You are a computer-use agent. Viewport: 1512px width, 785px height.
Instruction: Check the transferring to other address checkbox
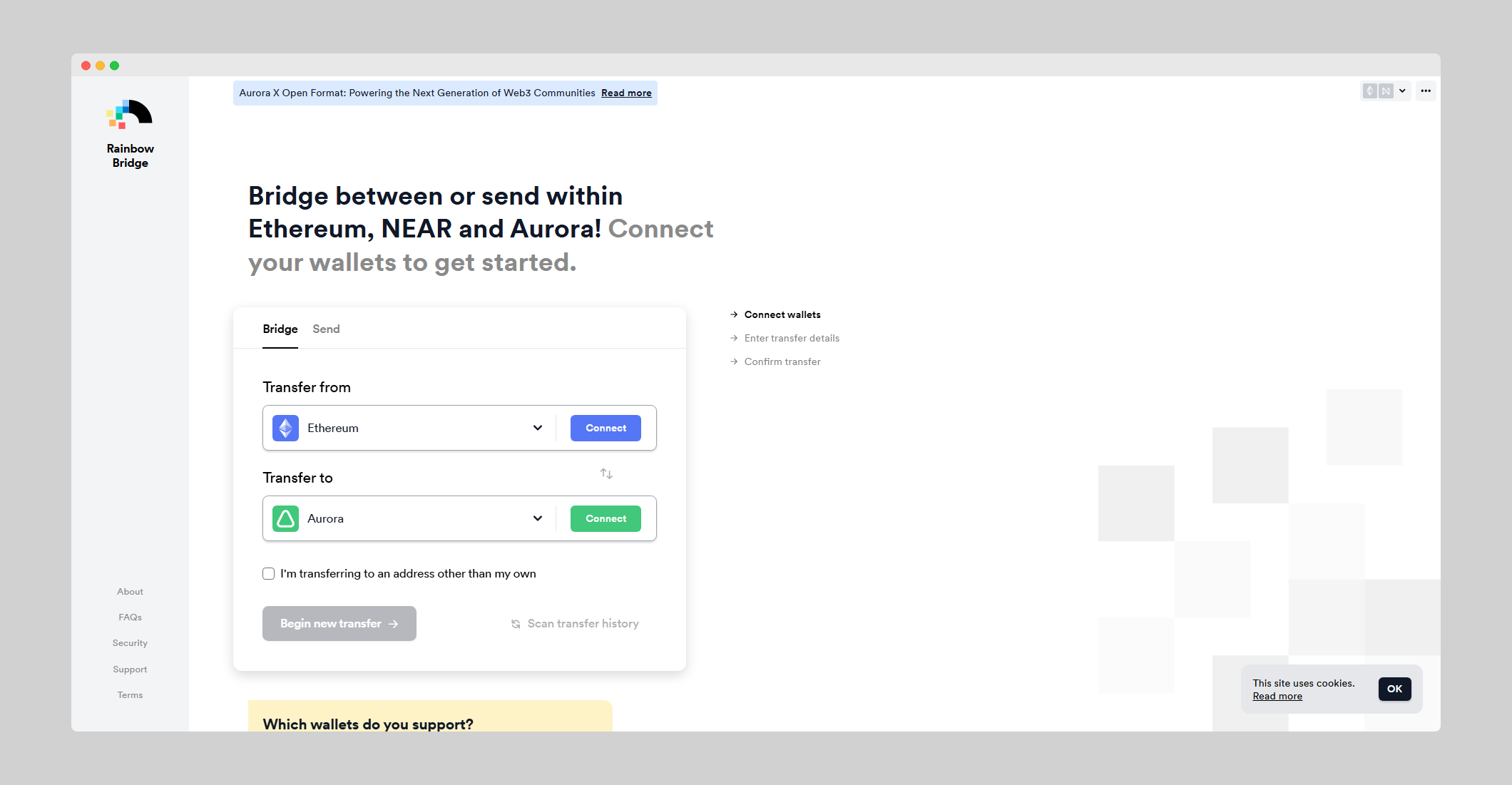coord(269,574)
